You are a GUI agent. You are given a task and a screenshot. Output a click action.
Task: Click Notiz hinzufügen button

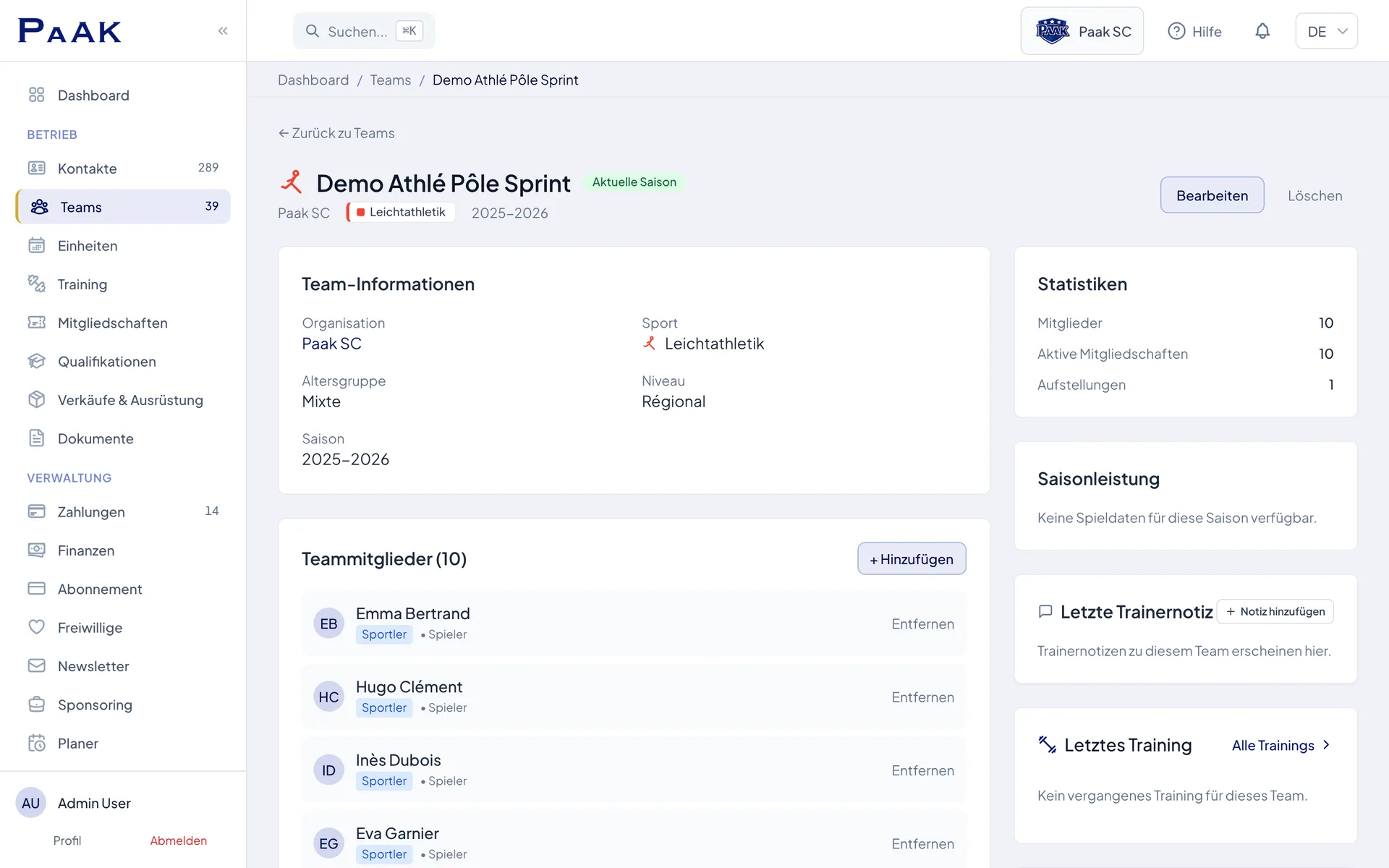[x=1275, y=611]
